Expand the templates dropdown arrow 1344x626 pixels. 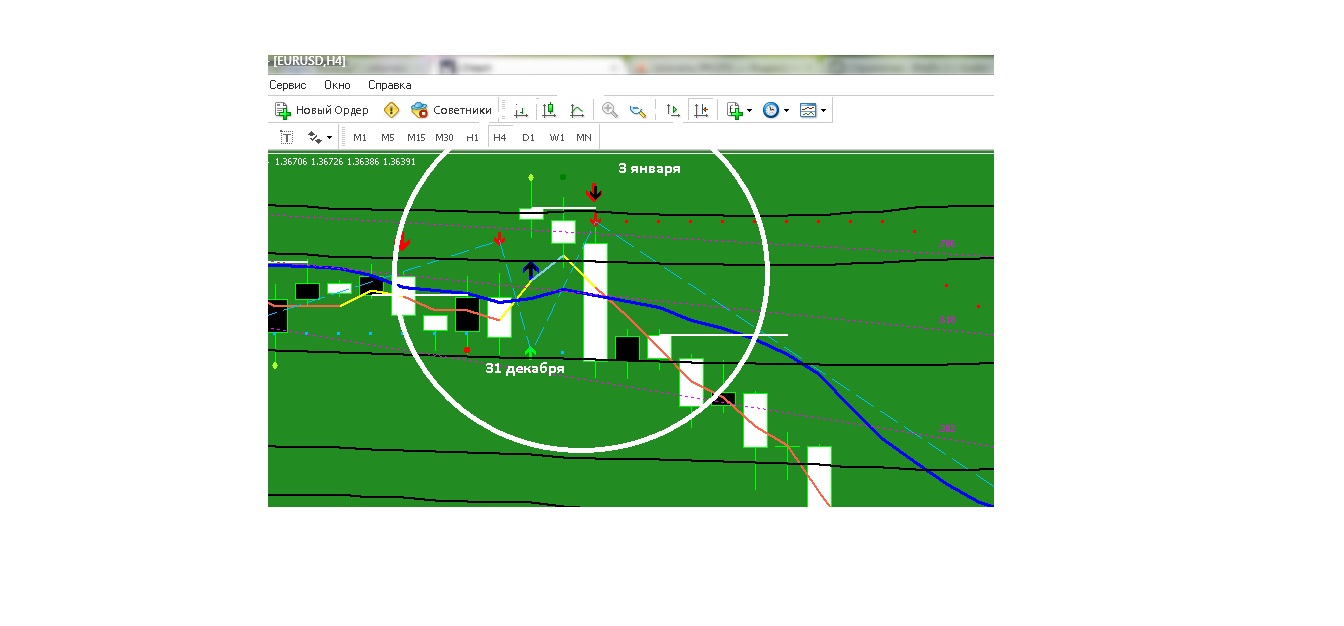[x=823, y=111]
